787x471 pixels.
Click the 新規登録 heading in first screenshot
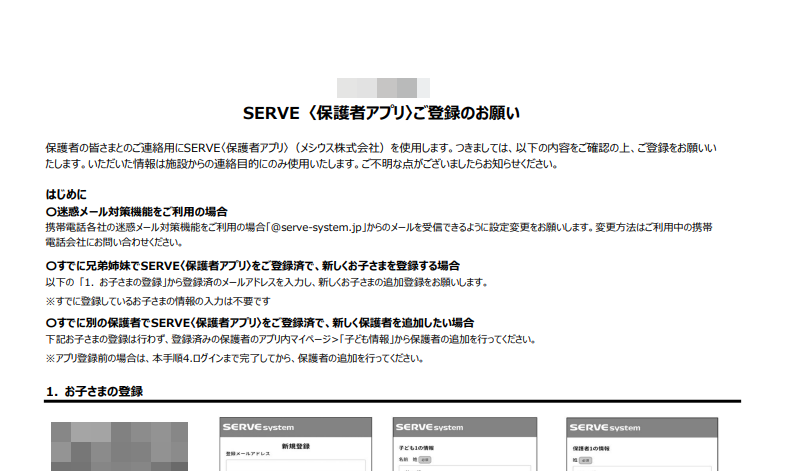click(299, 444)
